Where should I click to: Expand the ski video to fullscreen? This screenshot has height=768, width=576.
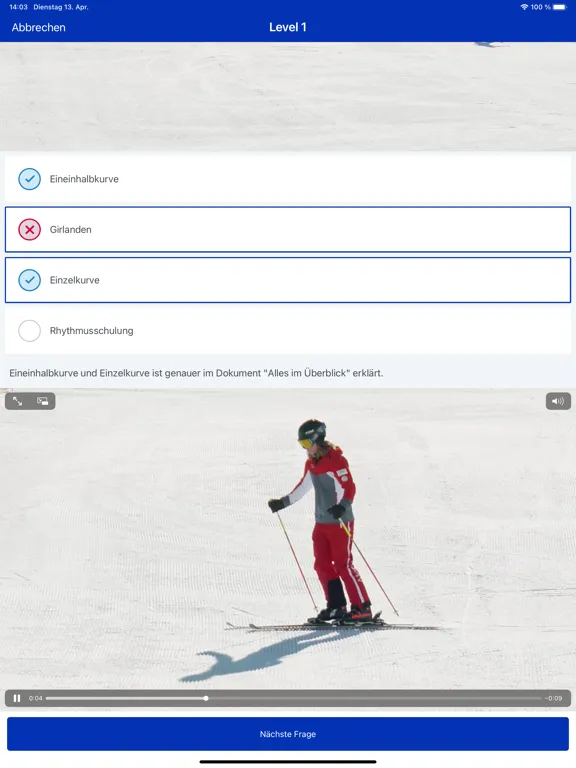click(x=18, y=401)
